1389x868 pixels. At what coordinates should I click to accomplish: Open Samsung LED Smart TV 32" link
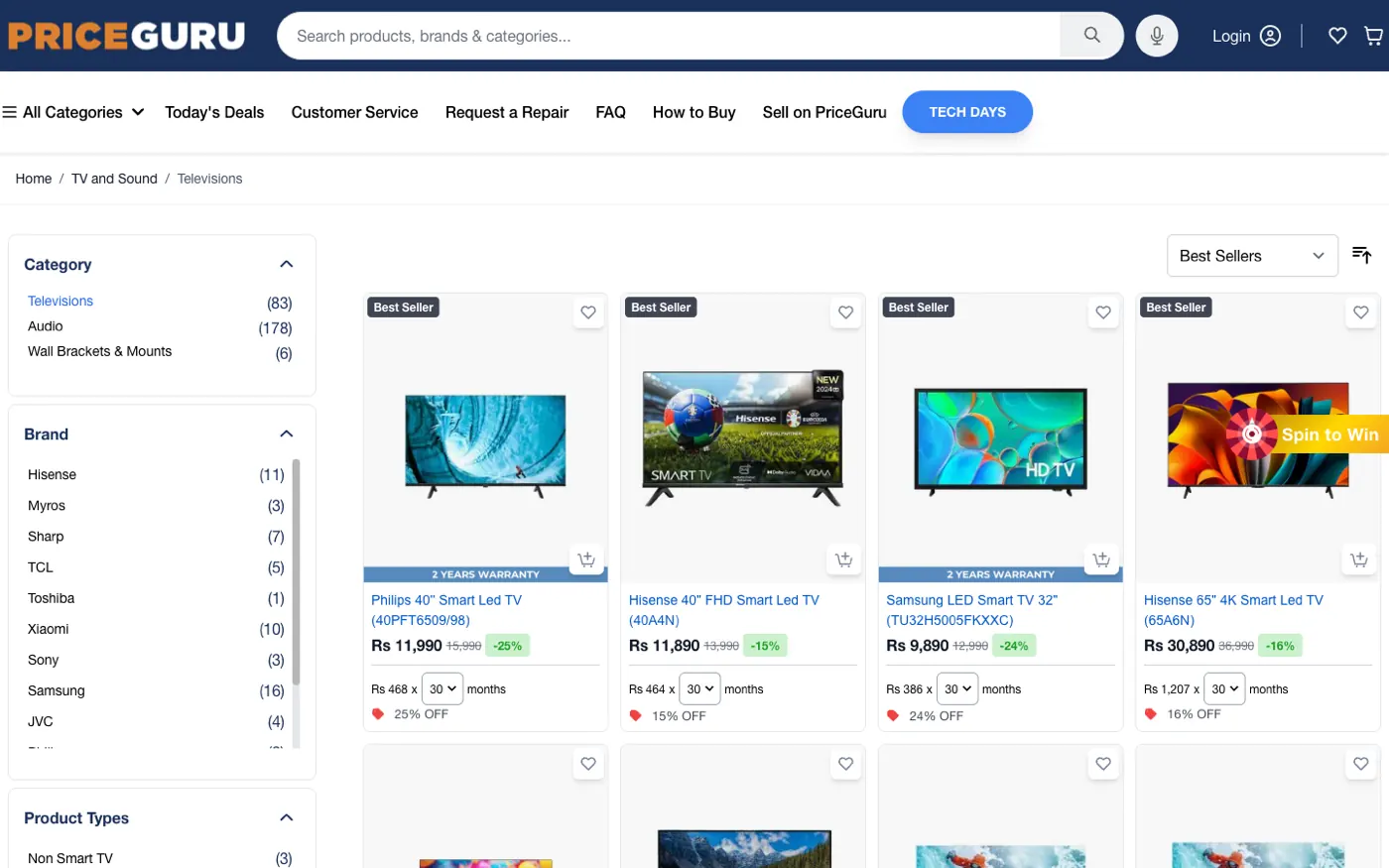point(972,610)
